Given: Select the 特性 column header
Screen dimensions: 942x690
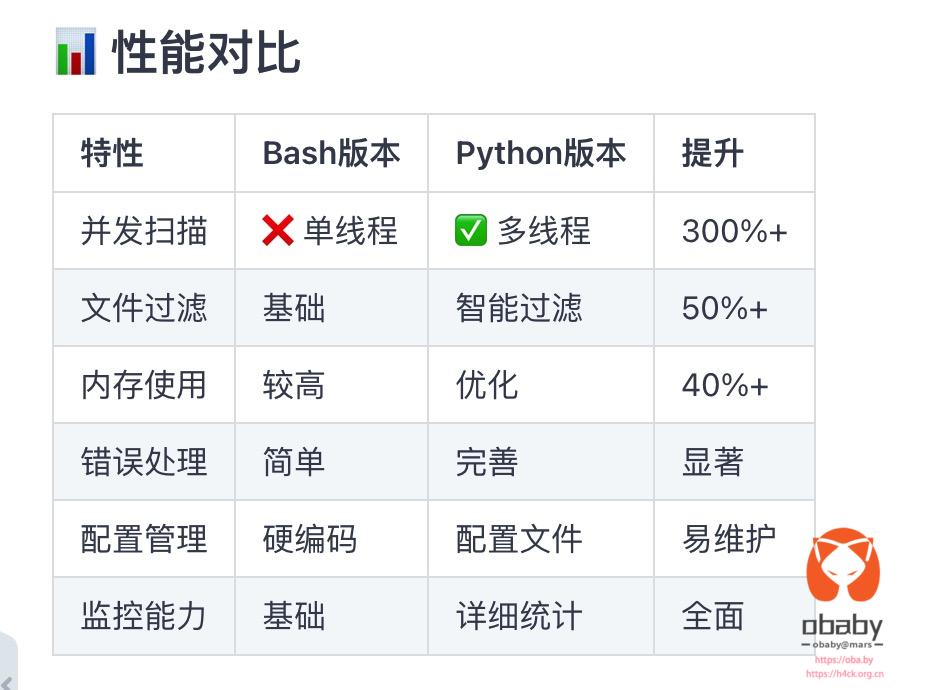Looking at the screenshot, I should 112,153.
